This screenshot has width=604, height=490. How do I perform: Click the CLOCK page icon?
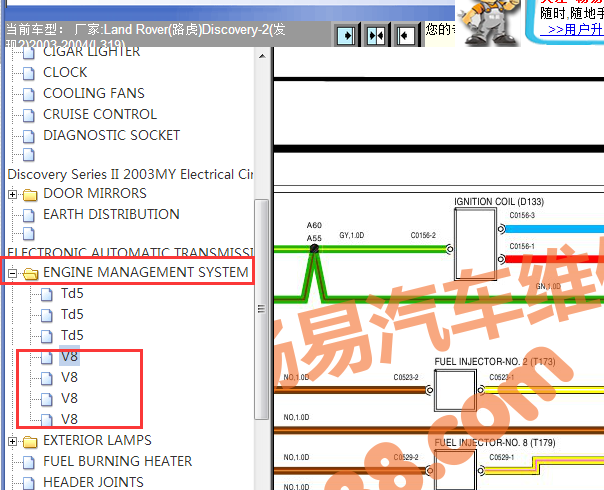click(29, 73)
